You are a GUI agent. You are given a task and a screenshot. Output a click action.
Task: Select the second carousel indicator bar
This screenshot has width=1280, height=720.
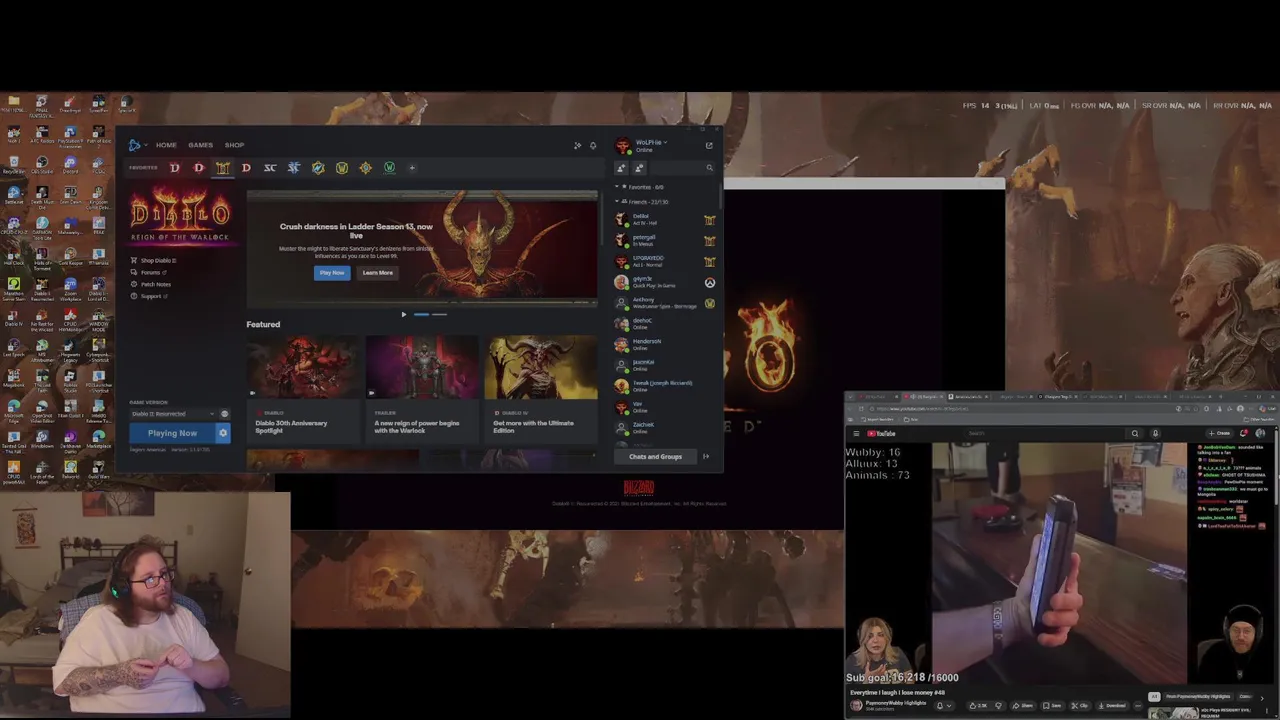439,314
